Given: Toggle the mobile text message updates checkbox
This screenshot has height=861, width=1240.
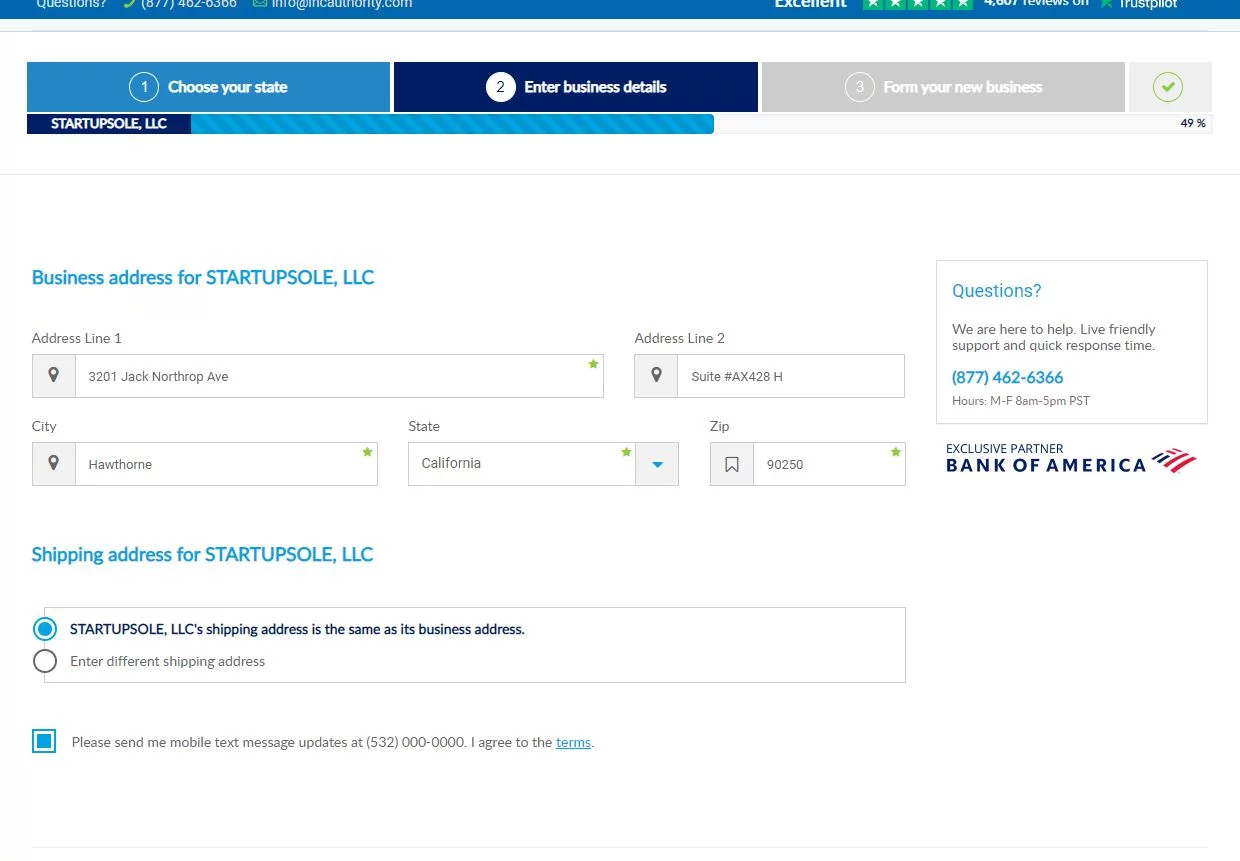Looking at the screenshot, I should [44, 741].
